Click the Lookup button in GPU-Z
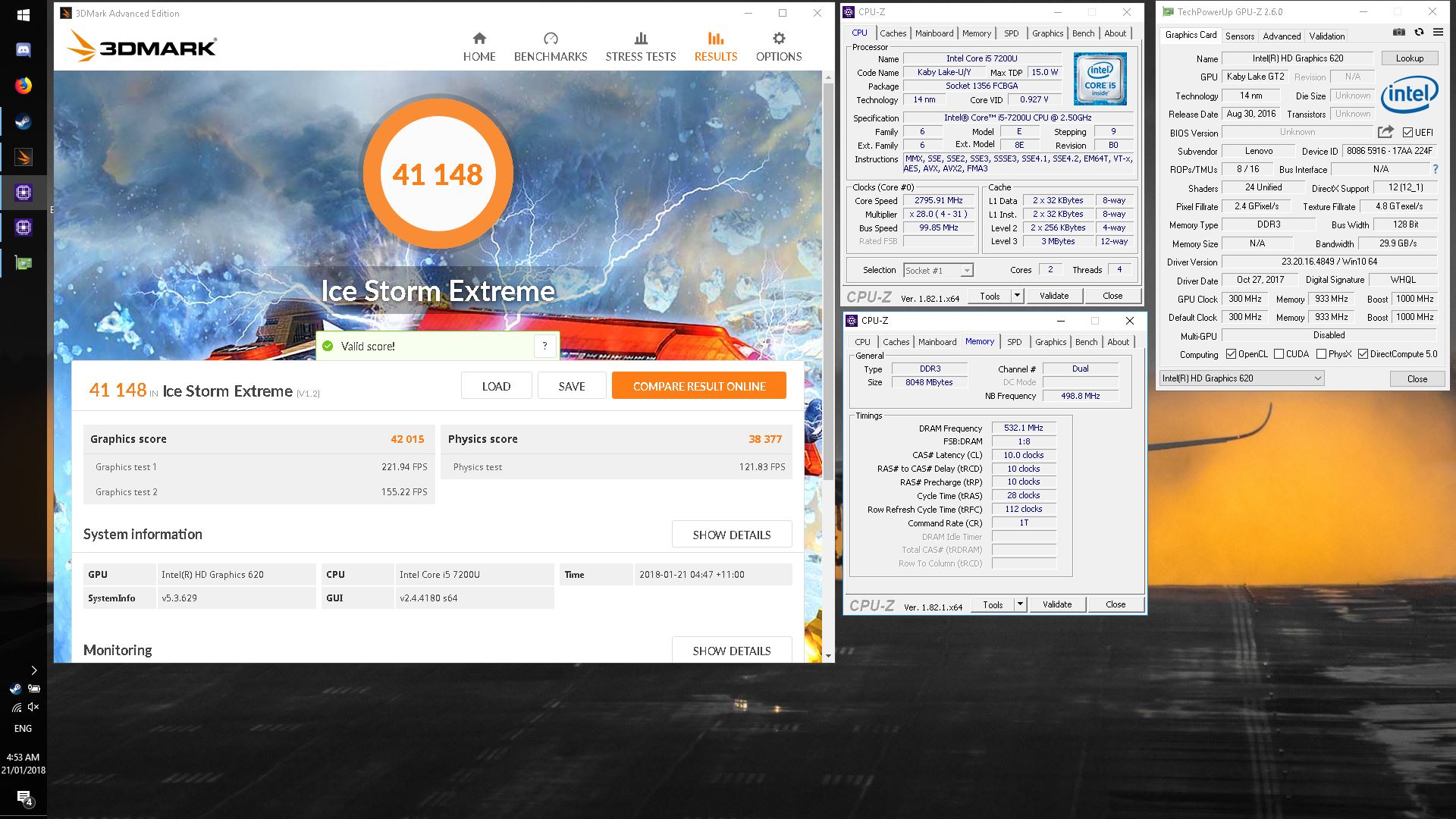The image size is (1456, 819). coord(1410,58)
